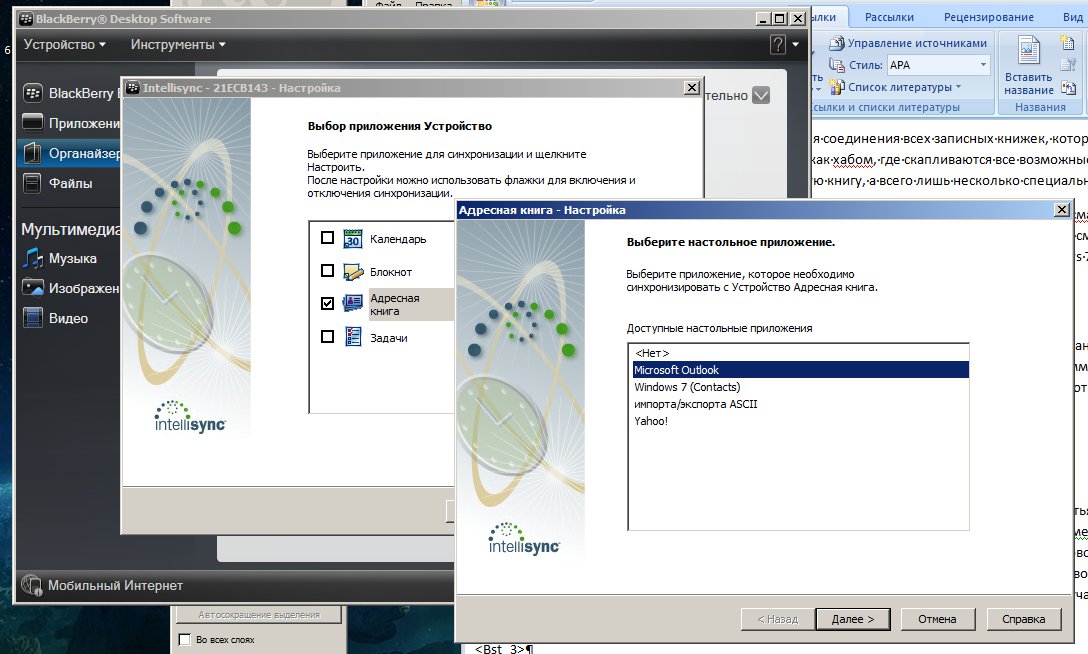Click the Organizer icon in BlackBerry sidebar
This screenshot has width=1088, height=654.
32,154
